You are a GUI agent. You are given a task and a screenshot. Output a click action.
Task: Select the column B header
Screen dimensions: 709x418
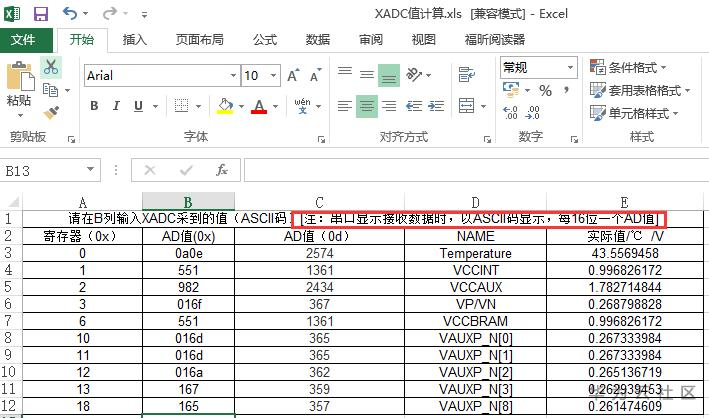pos(188,202)
